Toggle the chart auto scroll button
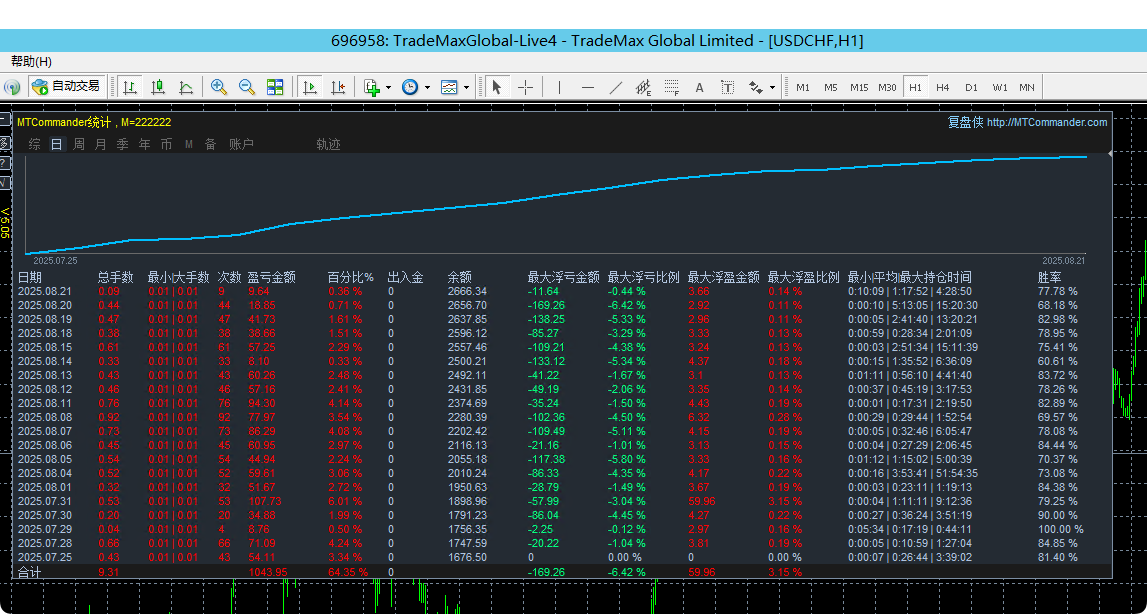This screenshot has height=614, width=1147. tap(310, 87)
